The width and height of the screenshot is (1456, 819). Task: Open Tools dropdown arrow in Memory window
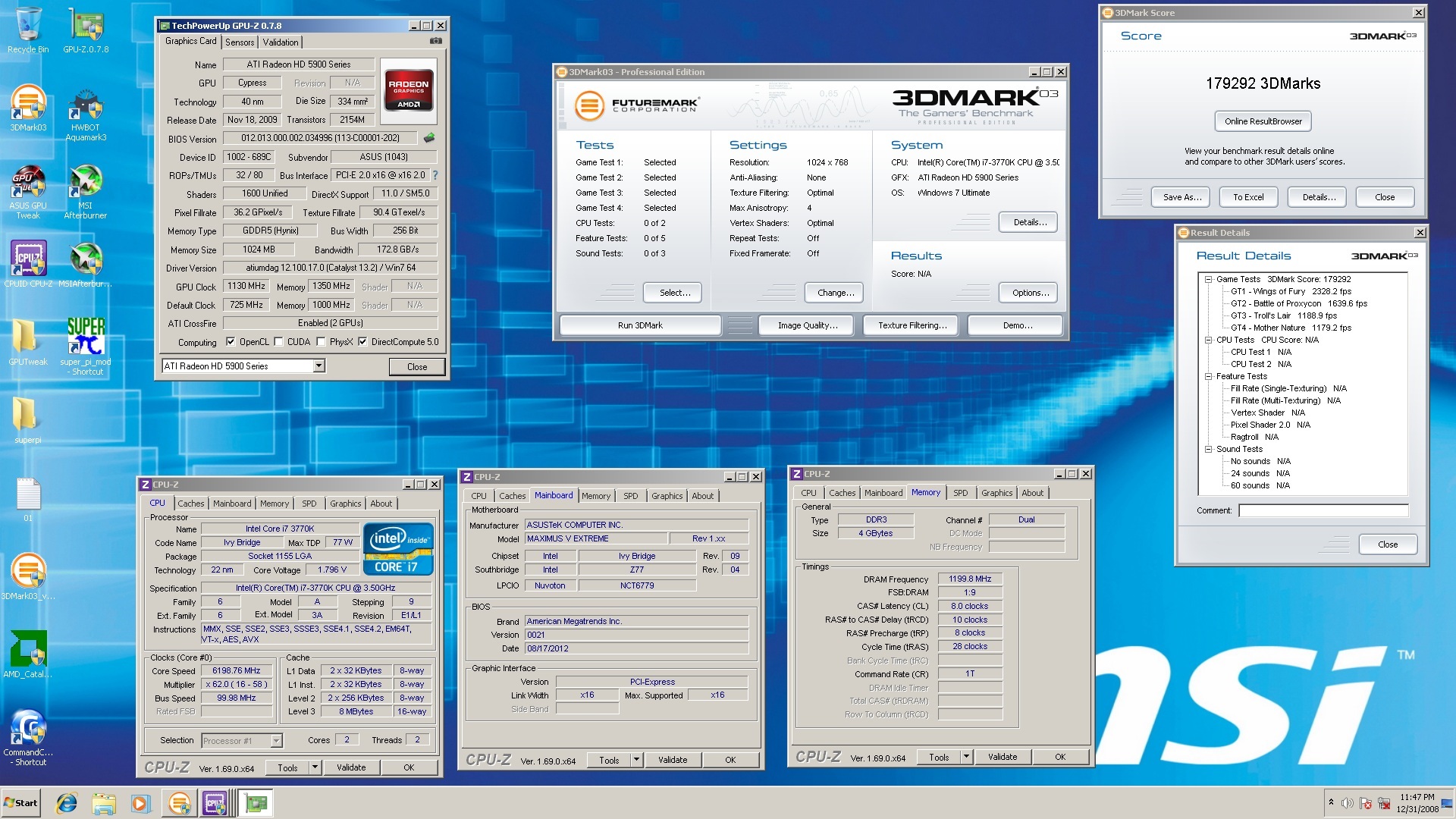coord(966,757)
